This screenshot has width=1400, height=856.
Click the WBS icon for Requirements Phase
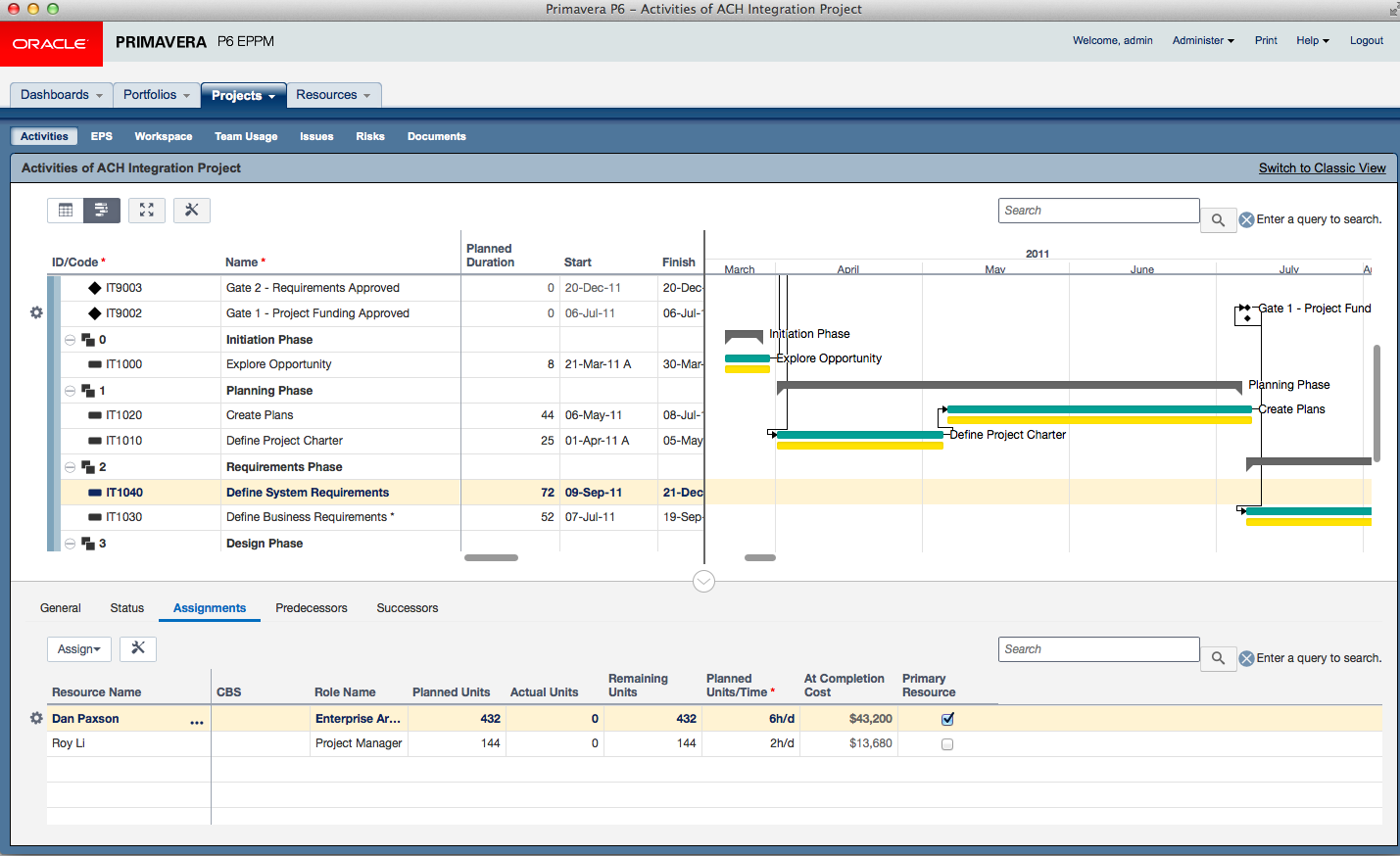click(x=88, y=467)
